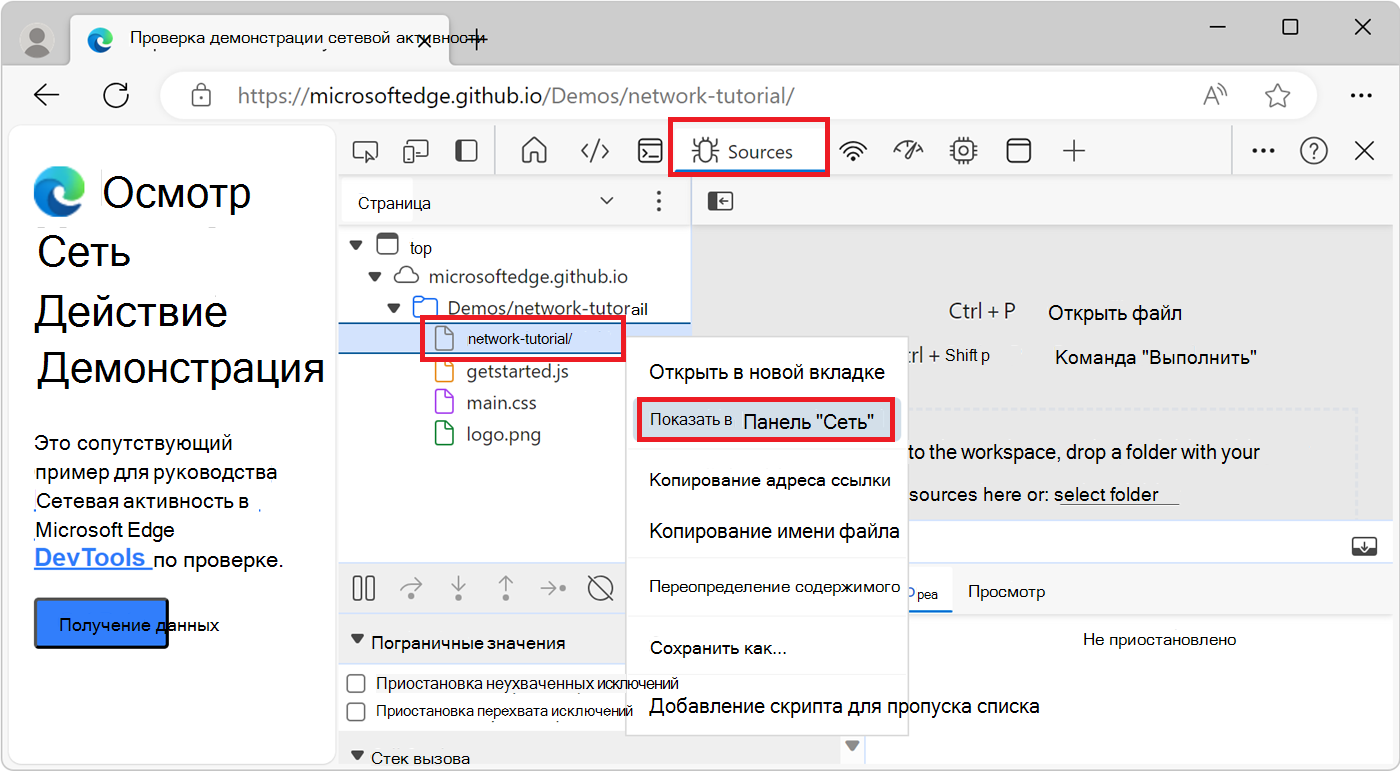Deactivate all breakpoints via crossed icon
1400x771 pixels.
tap(601, 588)
